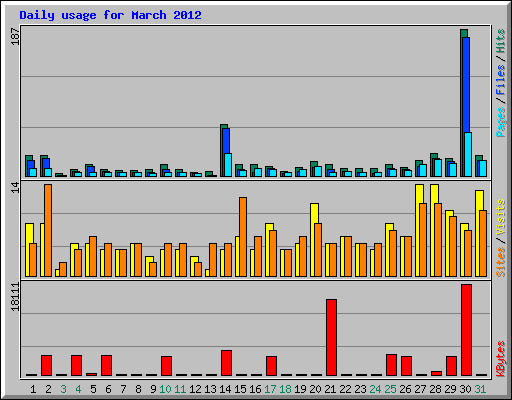The height and width of the screenshot is (400, 512).
Task: Click green weekend day label 17
Action: point(270,389)
